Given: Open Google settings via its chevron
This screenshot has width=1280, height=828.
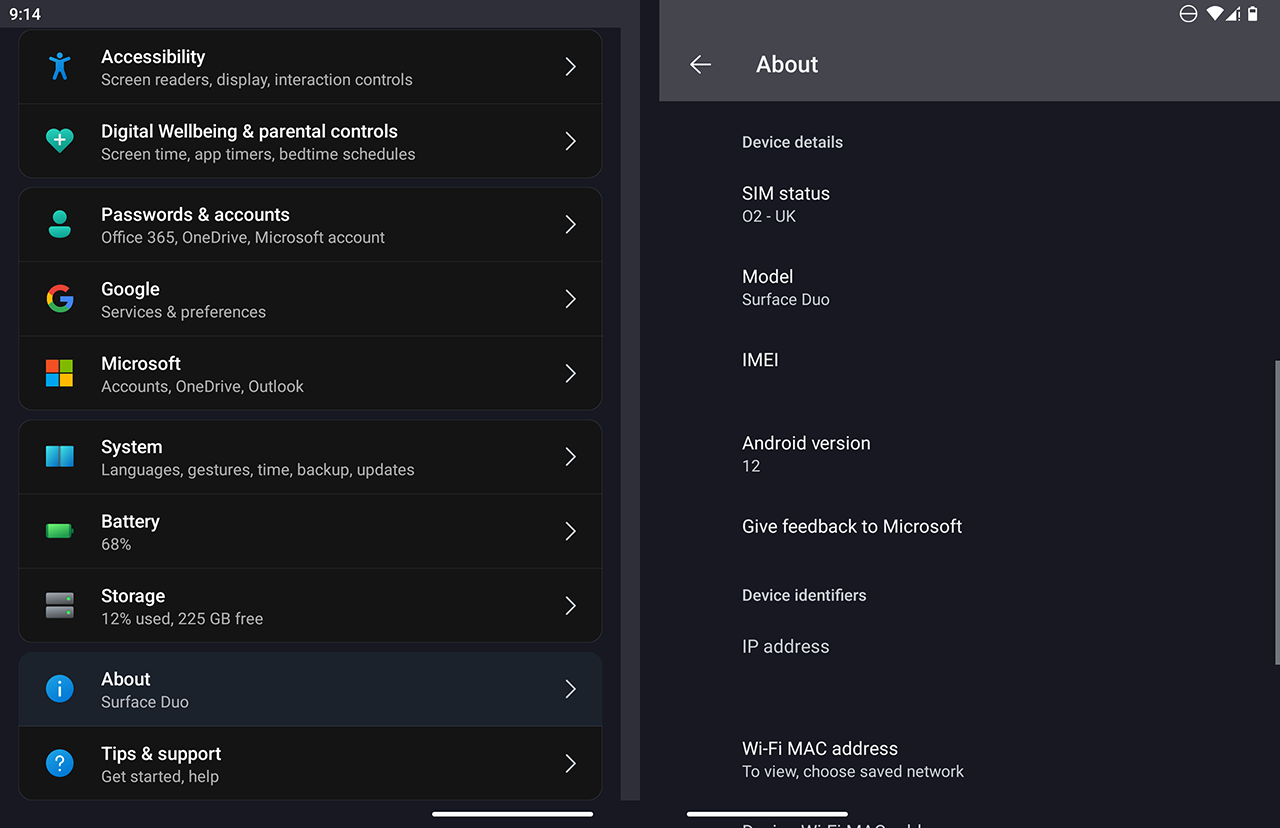Looking at the screenshot, I should point(570,298).
